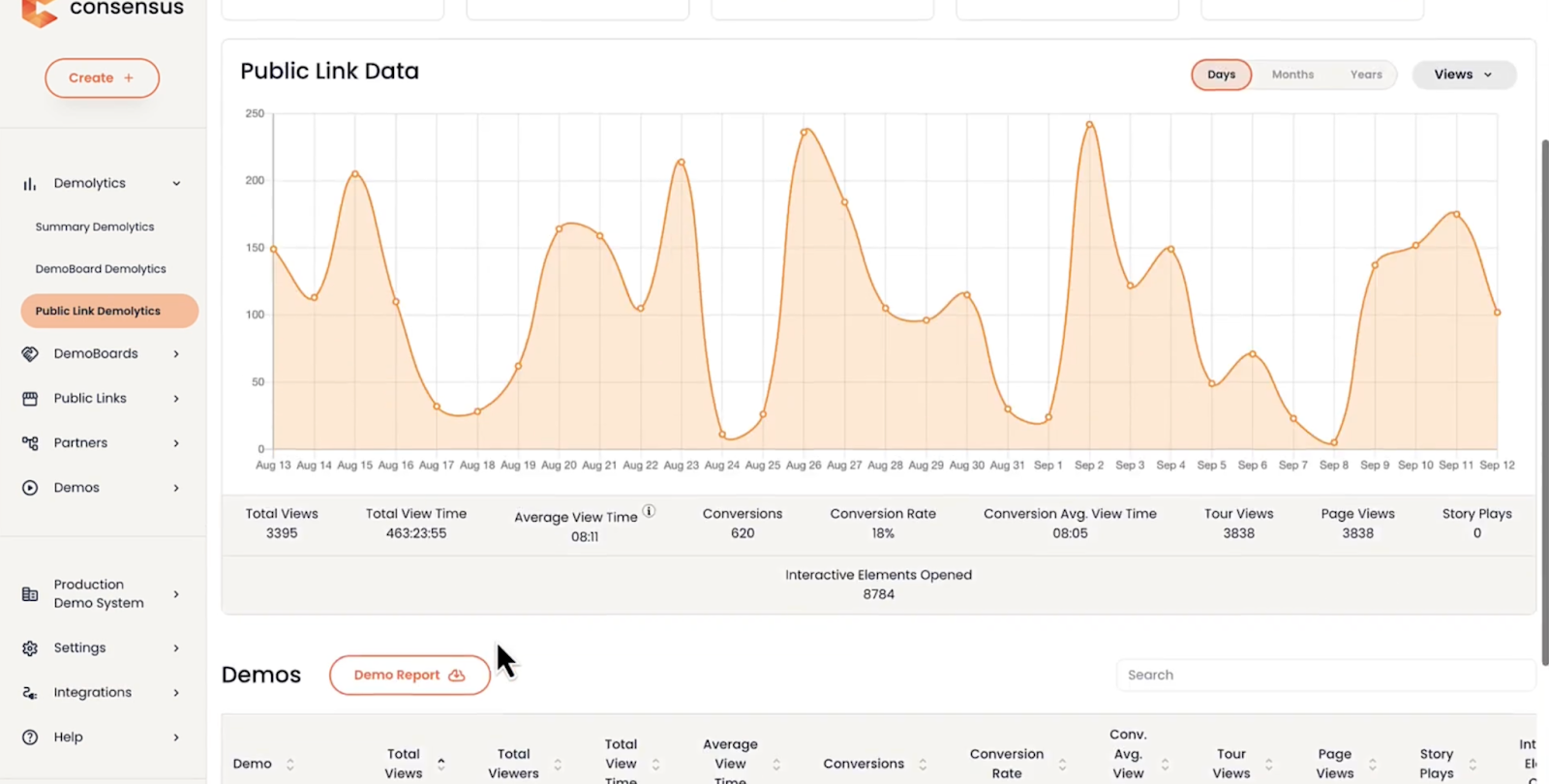Image resolution: width=1549 pixels, height=784 pixels.
Task: Sort table by the Demo column arrows
Action: pyautogui.click(x=289, y=765)
